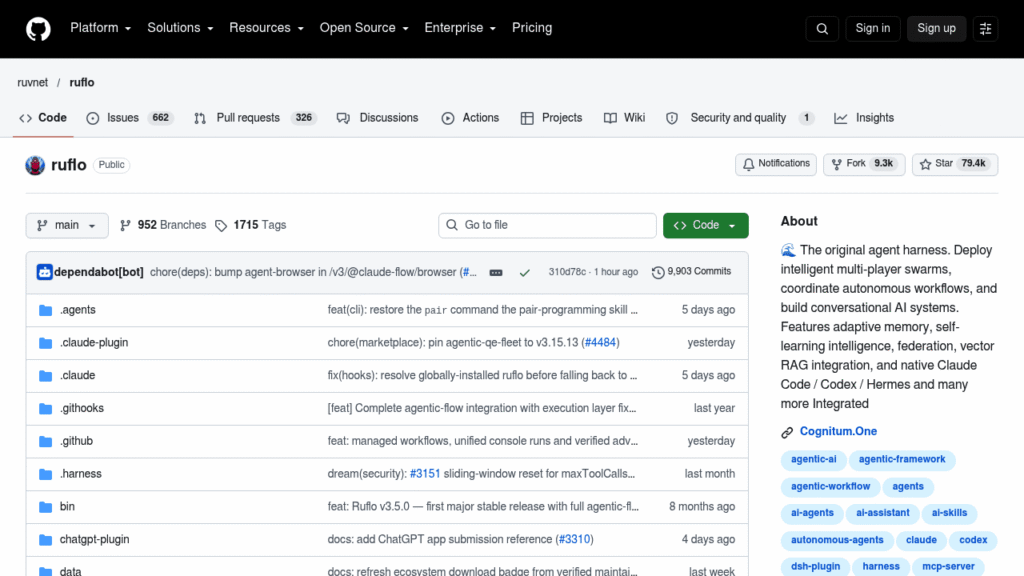View checks via green checkmark icon
This screenshot has height=576, width=1024.
[x=524, y=272]
